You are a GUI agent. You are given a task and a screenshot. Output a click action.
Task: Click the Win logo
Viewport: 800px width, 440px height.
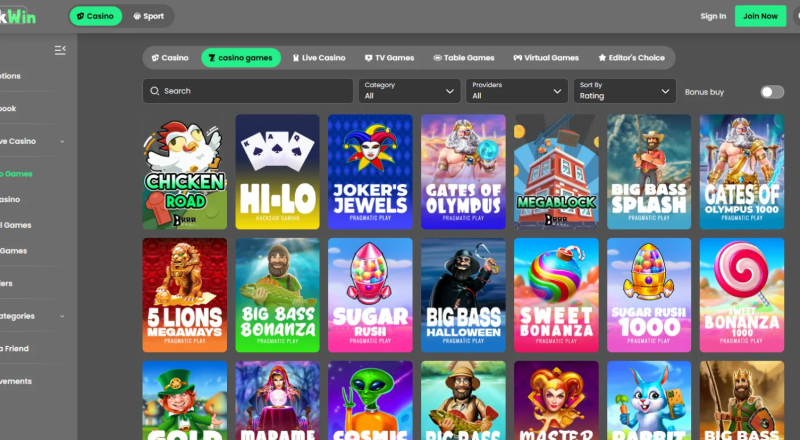click(x=18, y=16)
